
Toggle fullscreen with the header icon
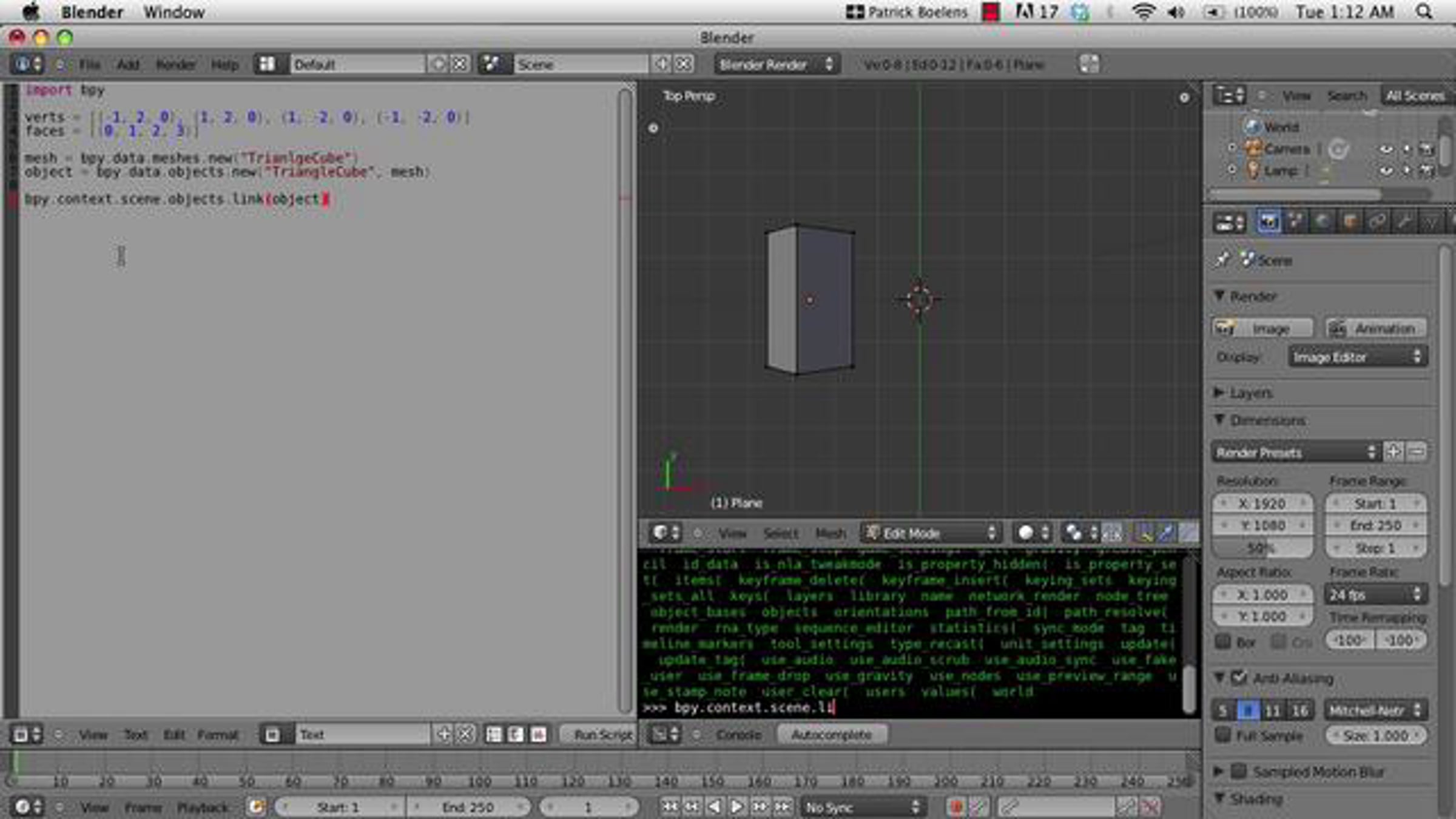1089,64
